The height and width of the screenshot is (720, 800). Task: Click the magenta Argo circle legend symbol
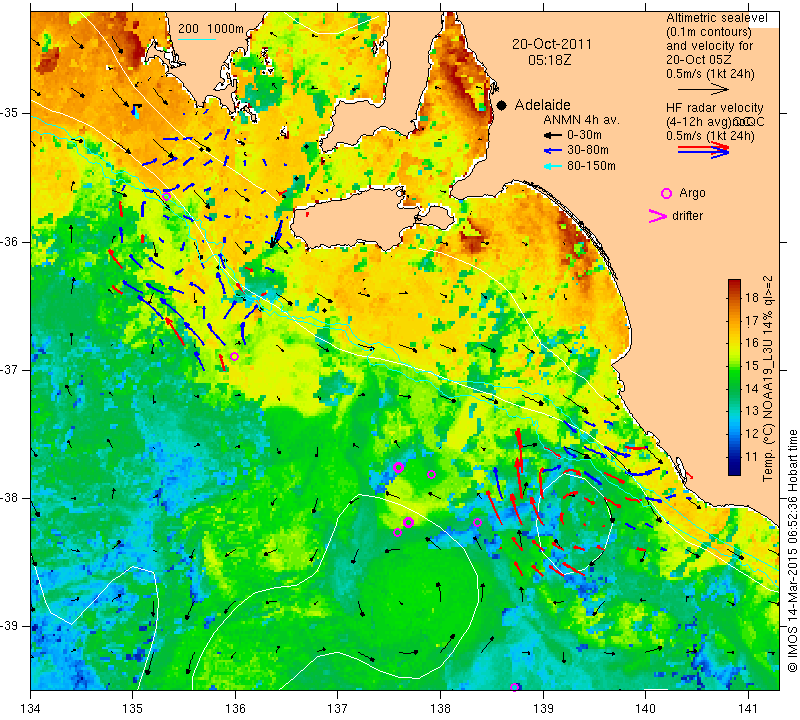pos(666,193)
